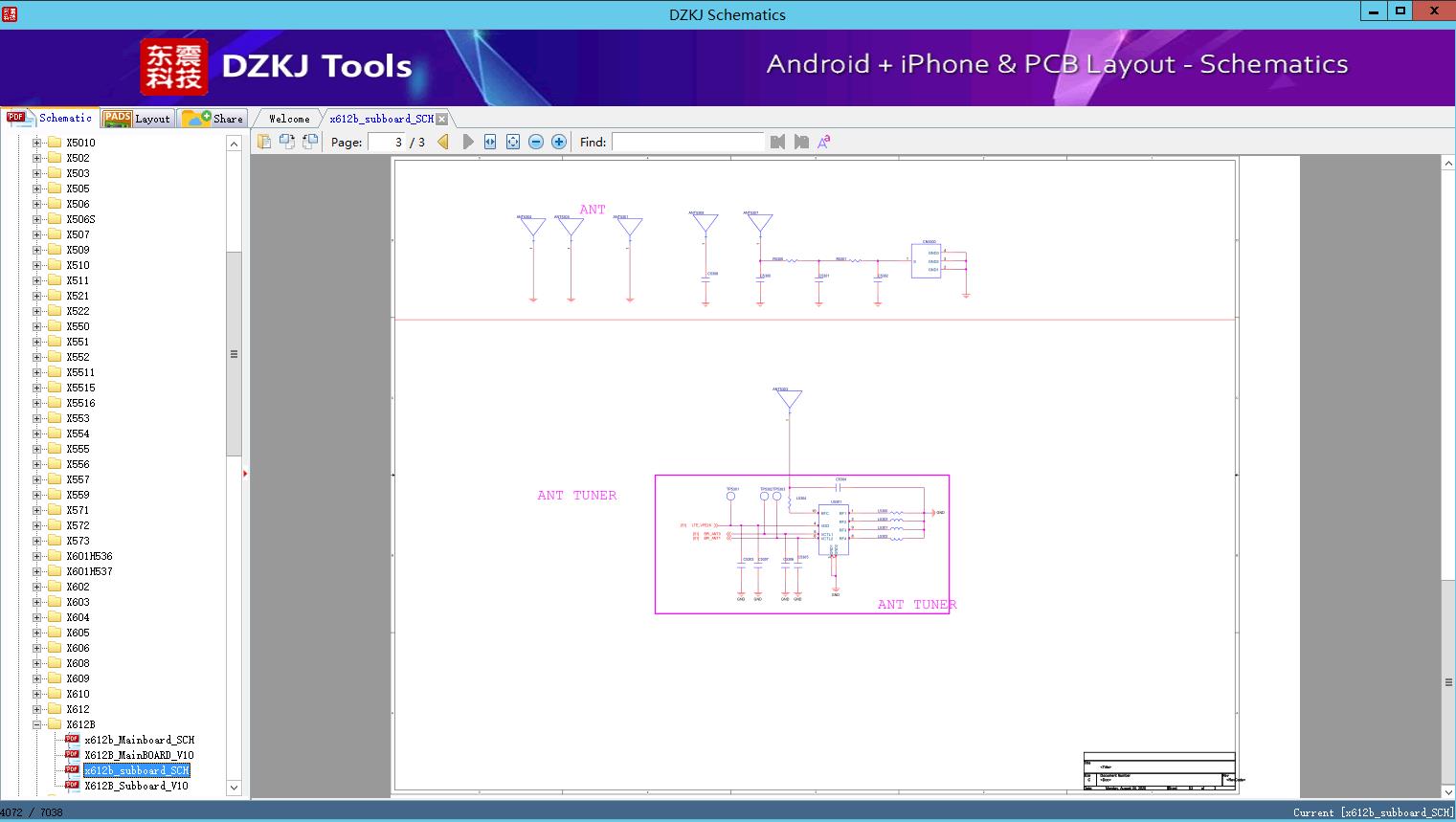Fit page to width icon
Screen dimensions: 1456x822
coord(490,142)
